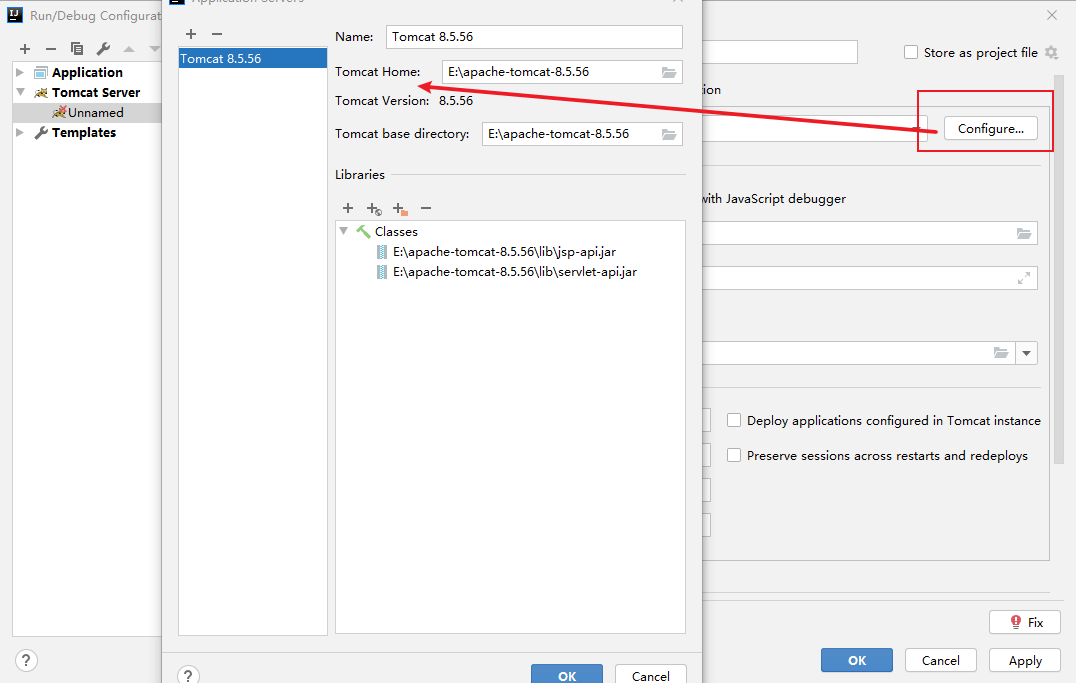Collapse the Tomcat Server tree node
This screenshot has height=683, width=1076.
20,92
